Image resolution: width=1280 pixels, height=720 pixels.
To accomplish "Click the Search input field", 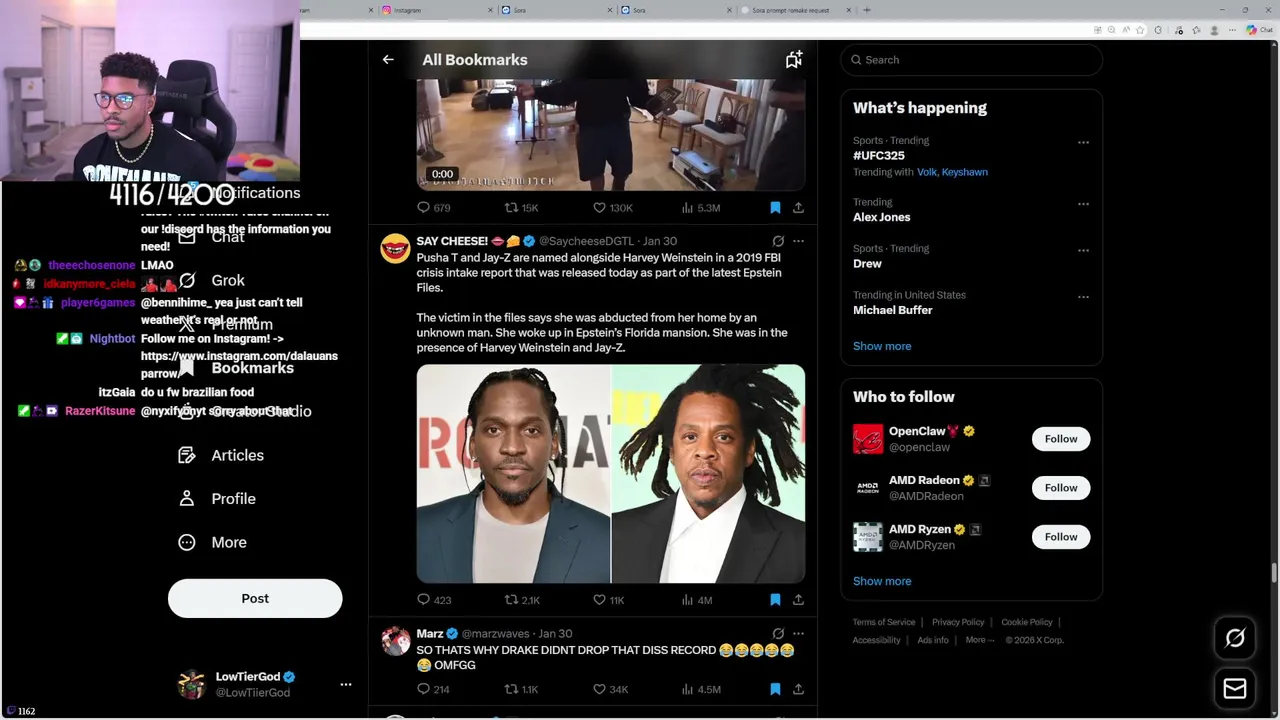I will click(x=971, y=60).
